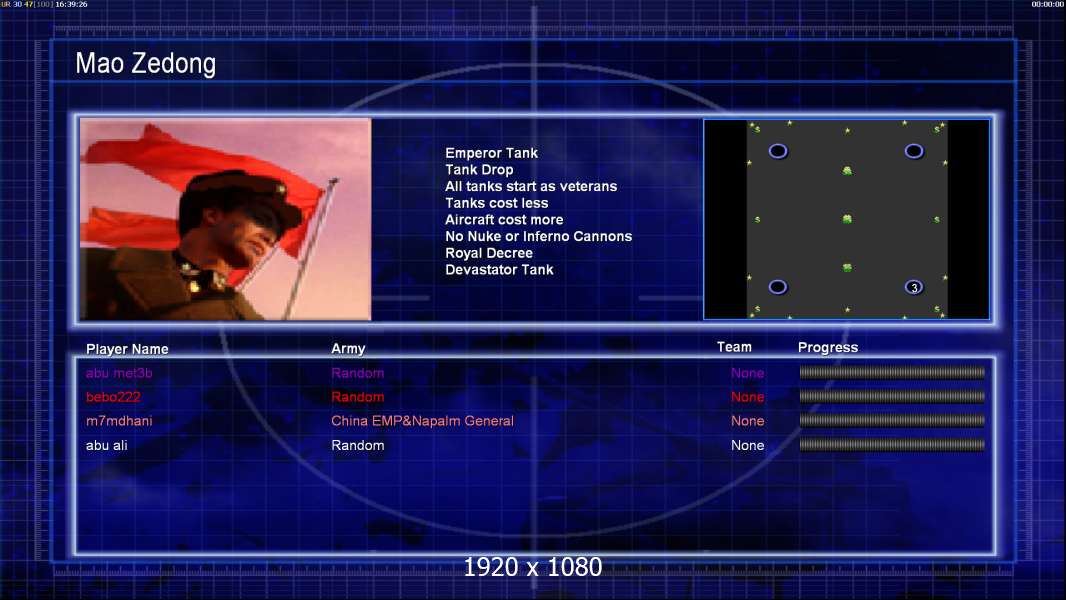Click the map preview thumbnail
Viewport: 1066px width, 600px height.
846,219
